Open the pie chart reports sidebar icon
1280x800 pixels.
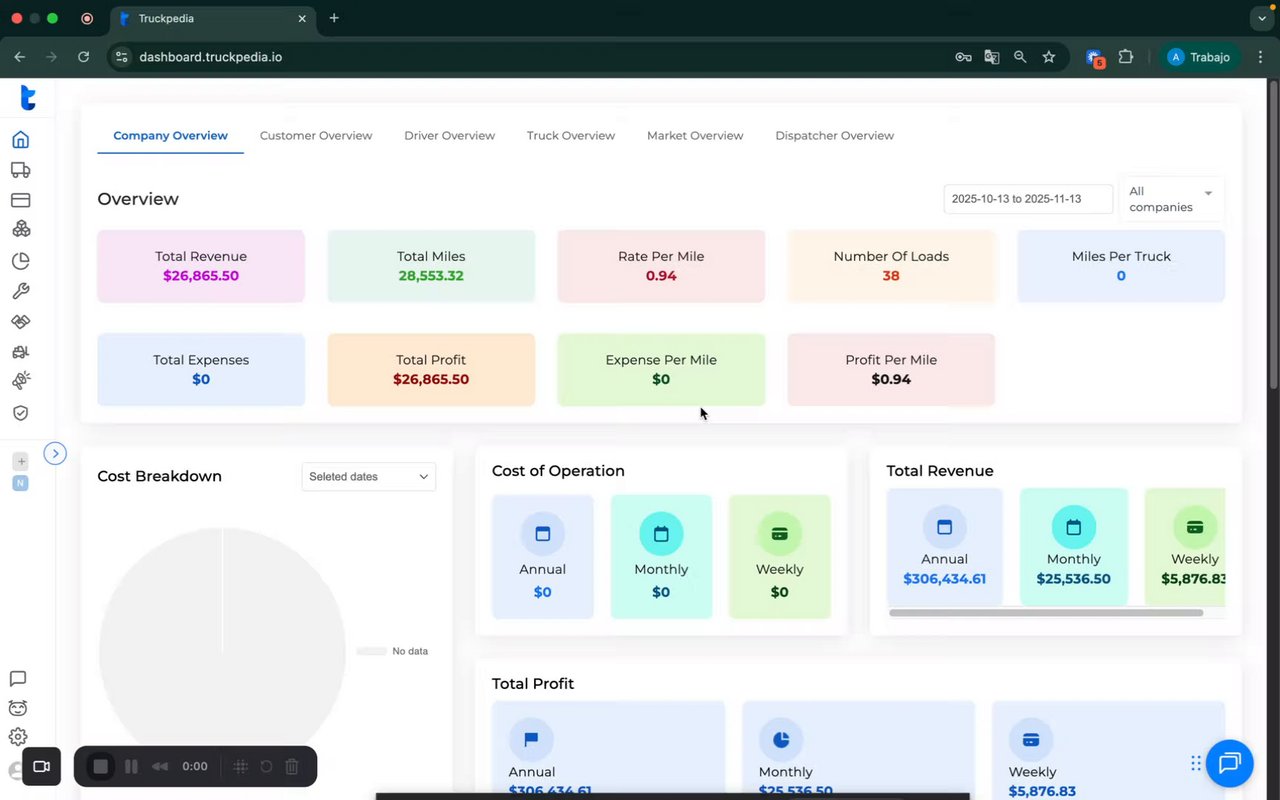(x=20, y=261)
